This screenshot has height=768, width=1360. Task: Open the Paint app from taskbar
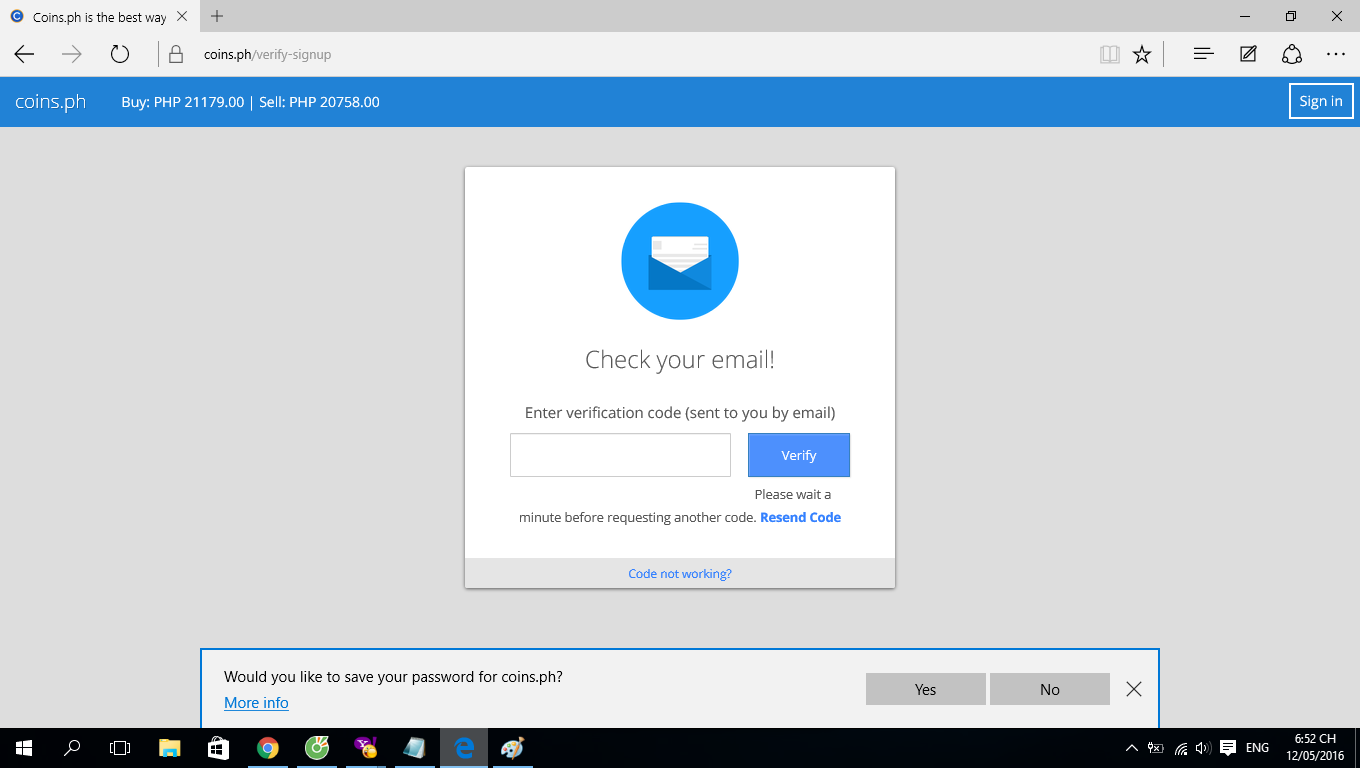click(512, 748)
